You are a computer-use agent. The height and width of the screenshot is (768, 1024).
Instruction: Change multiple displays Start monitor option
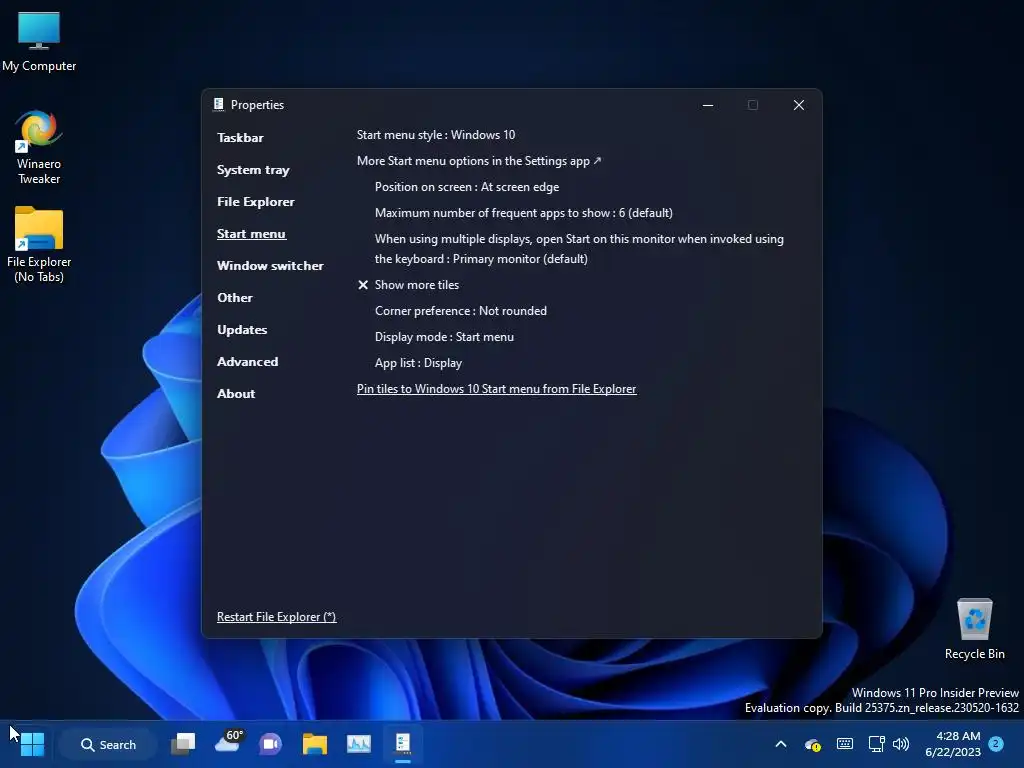pos(579,249)
